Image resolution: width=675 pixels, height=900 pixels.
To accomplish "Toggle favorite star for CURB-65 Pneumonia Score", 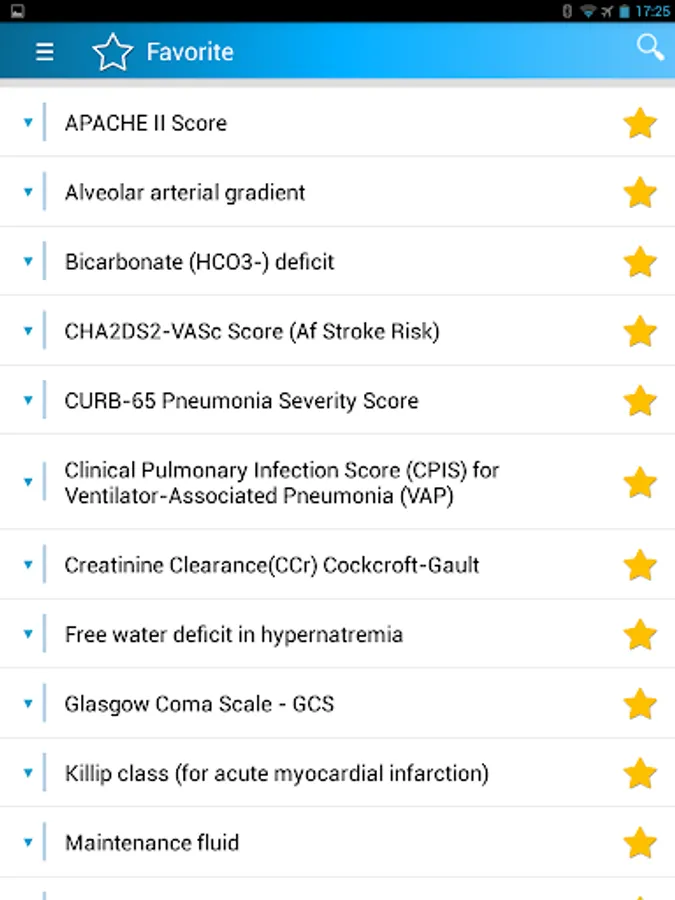I will [640, 401].
